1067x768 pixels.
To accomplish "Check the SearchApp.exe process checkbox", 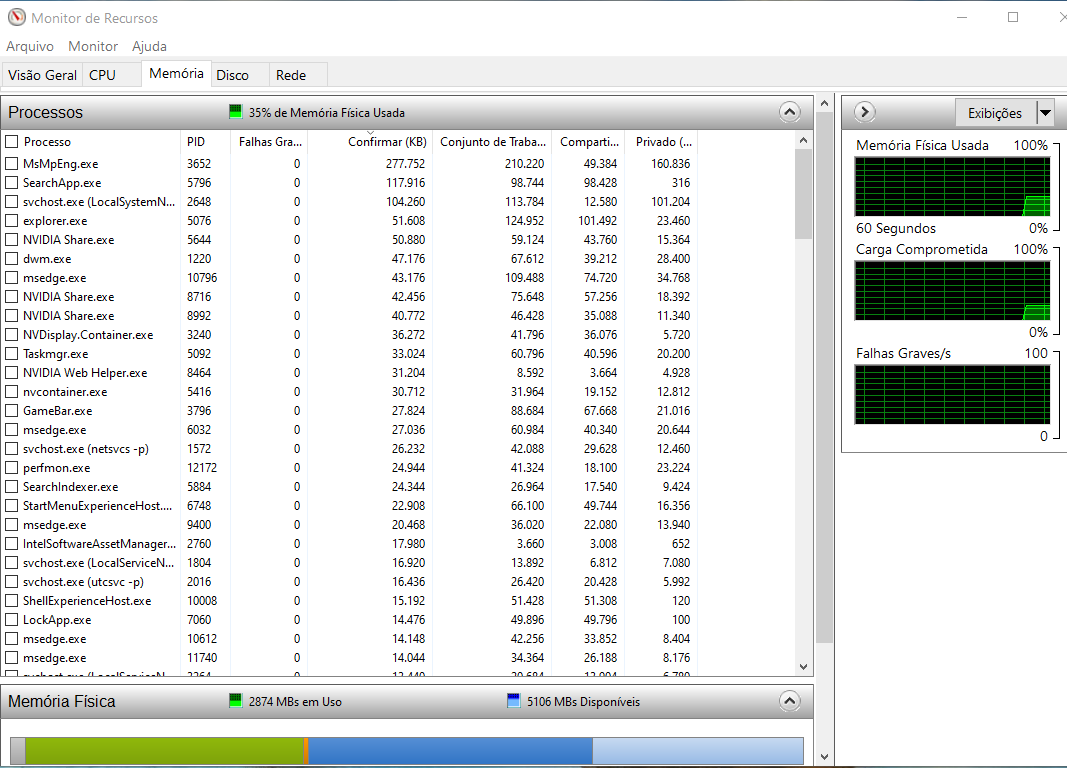I will click(x=12, y=182).
